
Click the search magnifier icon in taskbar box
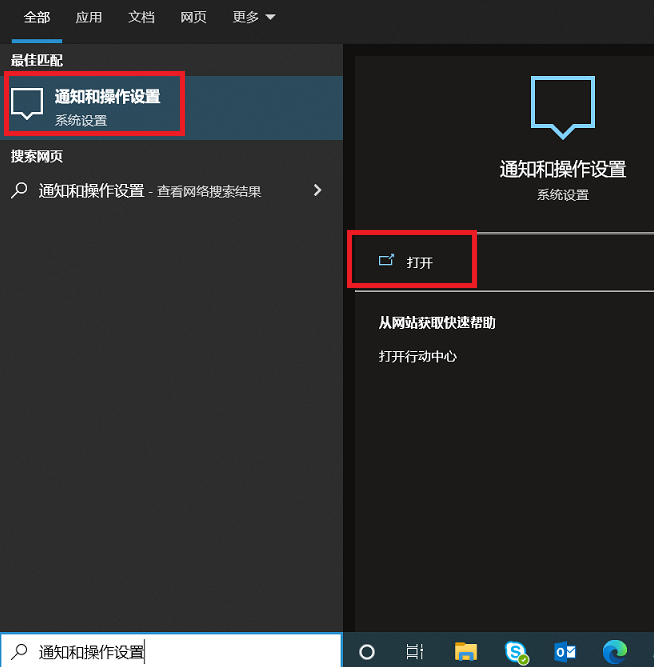click(20, 651)
